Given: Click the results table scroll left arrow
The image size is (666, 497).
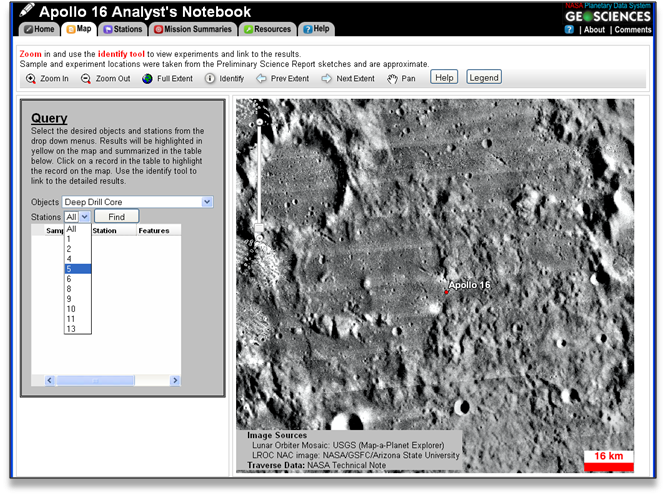Looking at the screenshot, I should [x=50, y=381].
